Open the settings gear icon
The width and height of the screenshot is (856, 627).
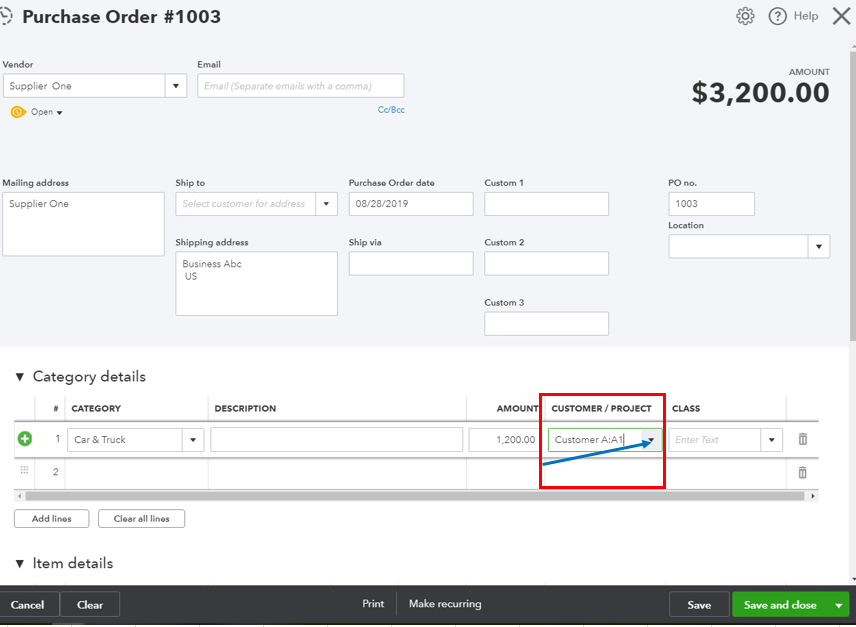745,16
